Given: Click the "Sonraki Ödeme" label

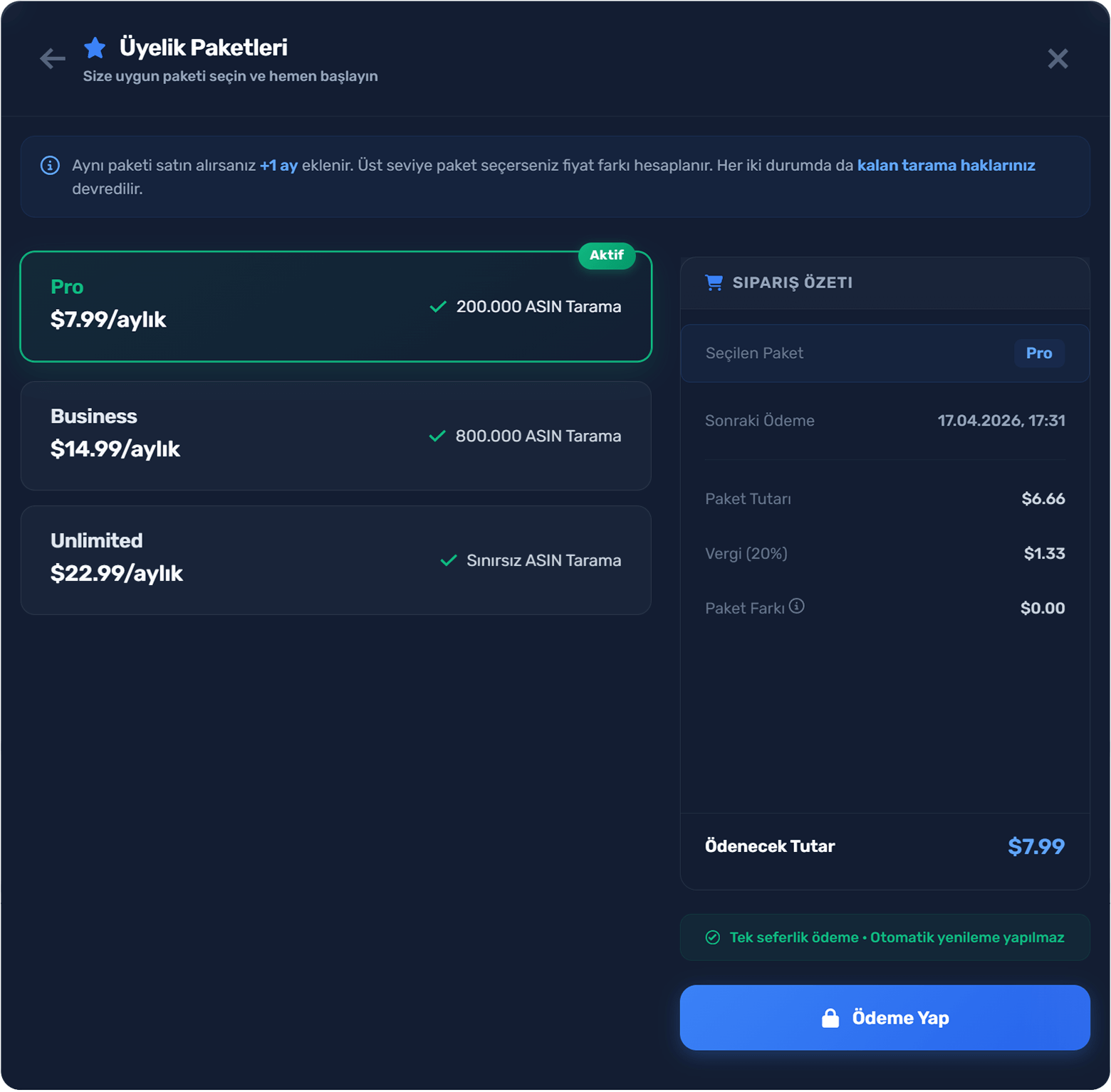Looking at the screenshot, I should pos(760,421).
